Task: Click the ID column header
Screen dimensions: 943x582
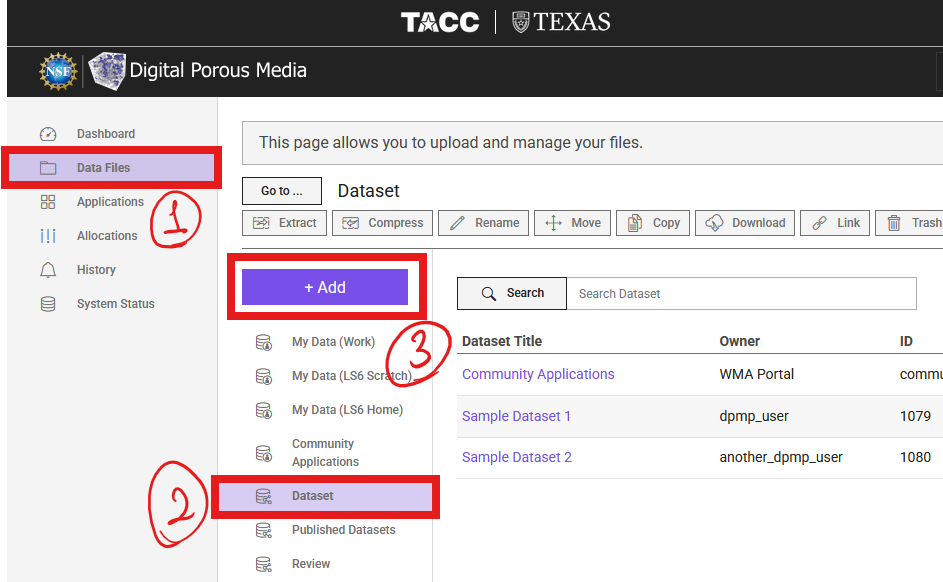Action: click(x=906, y=341)
